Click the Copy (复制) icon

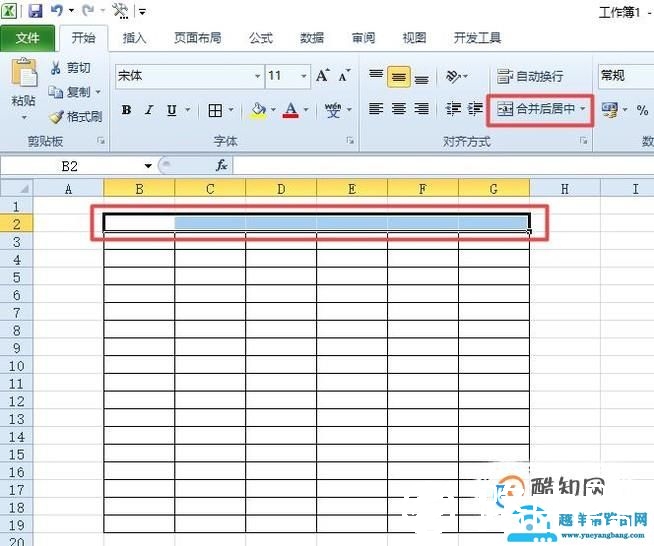[x=55, y=91]
